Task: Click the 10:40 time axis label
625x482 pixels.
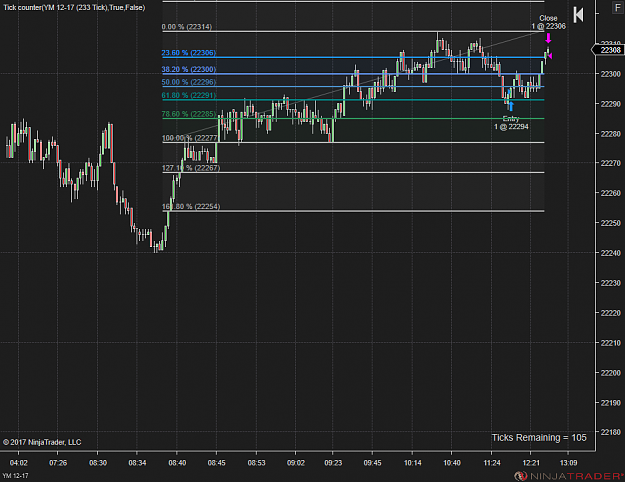Action: [452, 463]
